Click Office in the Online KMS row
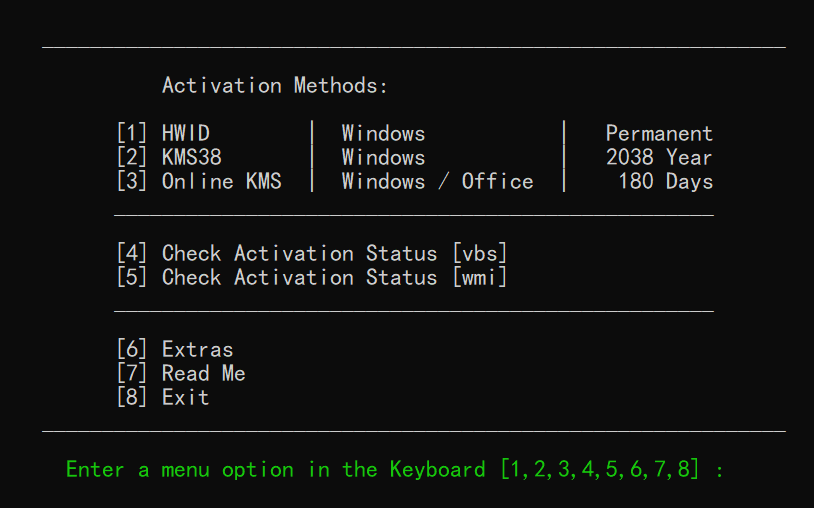This screenshot has width=814, height=508. tap(497, 182)
